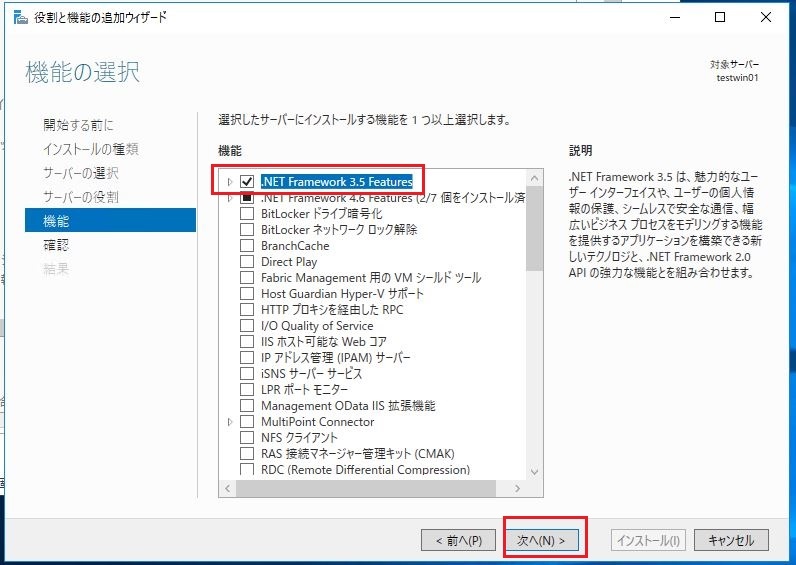
Task: Enable the MultiPoint Connector checkbox
Action: pos(247,421)
